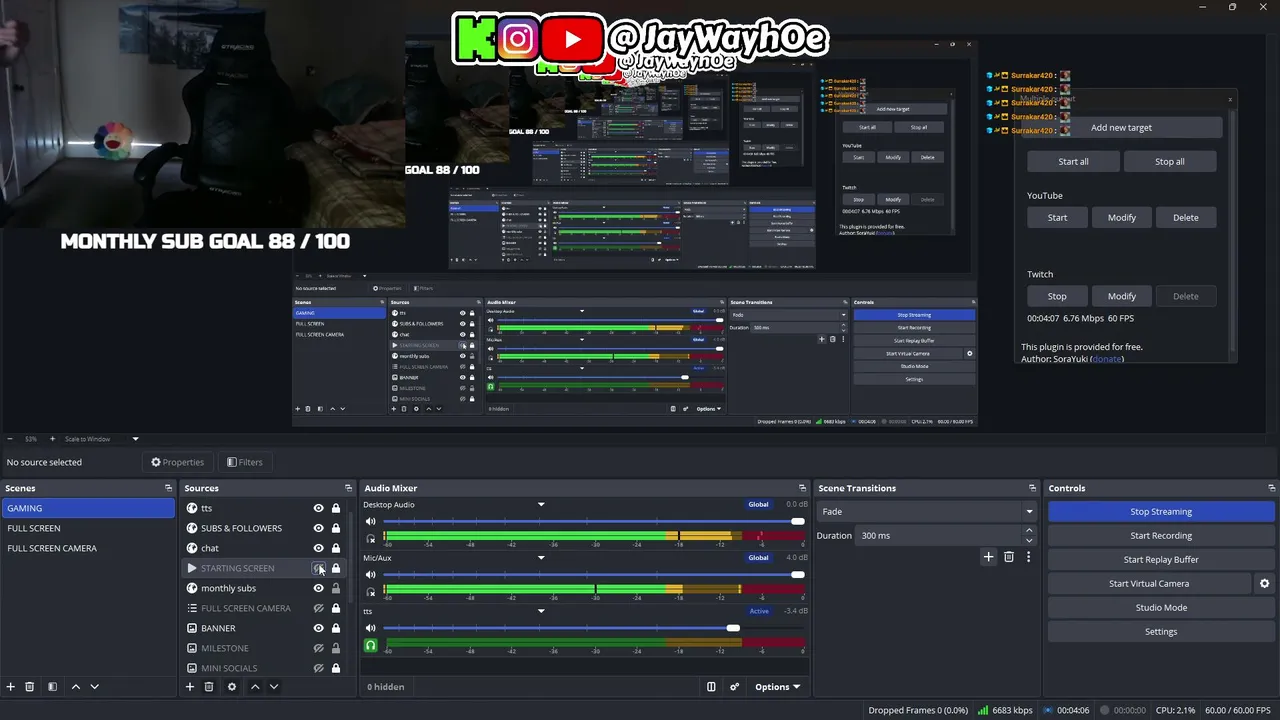Toggle the green tts monitoring headphone icon
This screenshot has width=1280, height=720.
(371, 645)
